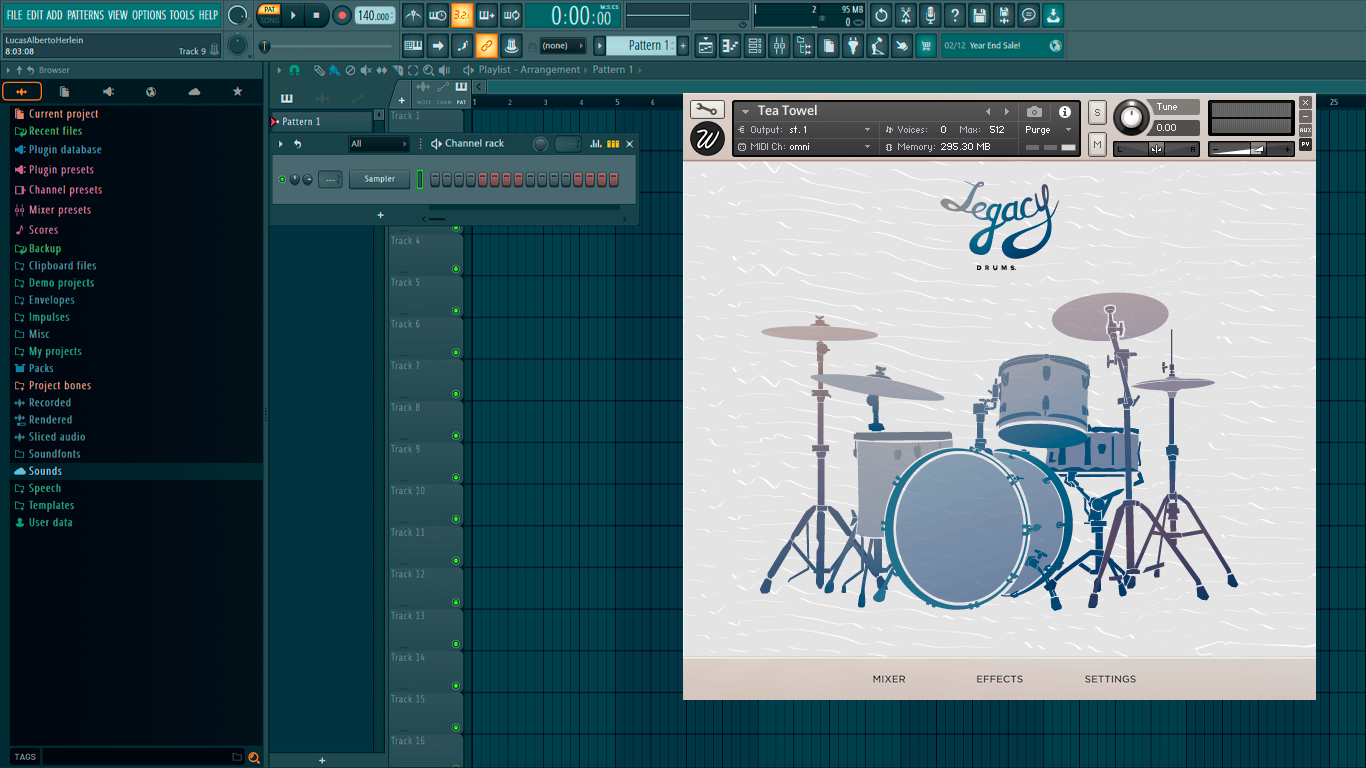Toggle Kontakt instrument Mute M button
Screen dimensions: 1366x768
coord(1097,146)
